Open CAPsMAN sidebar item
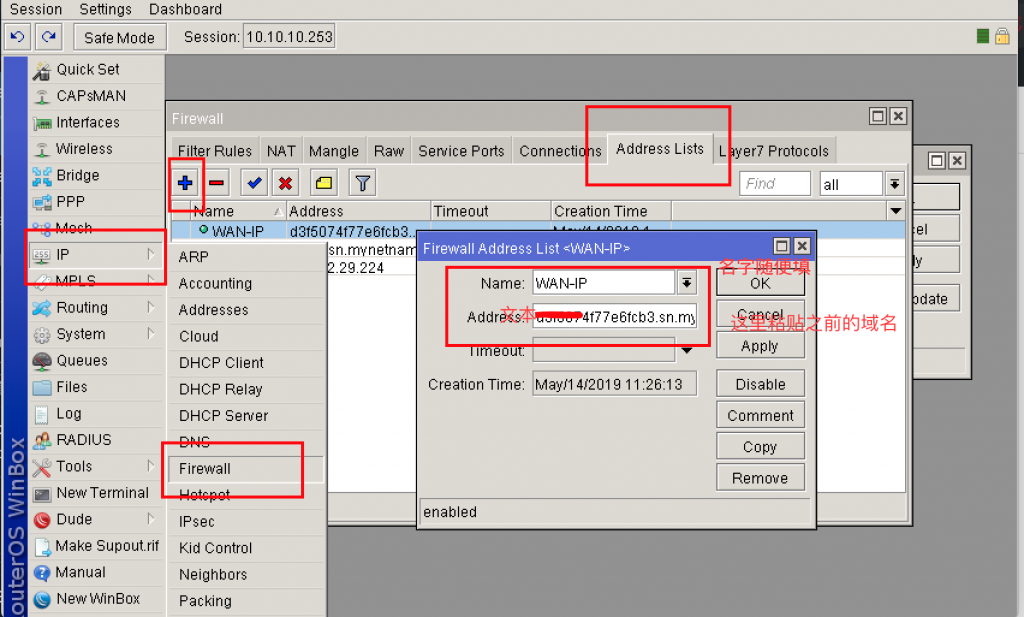The image size is (1024, 617). (95, 96)
